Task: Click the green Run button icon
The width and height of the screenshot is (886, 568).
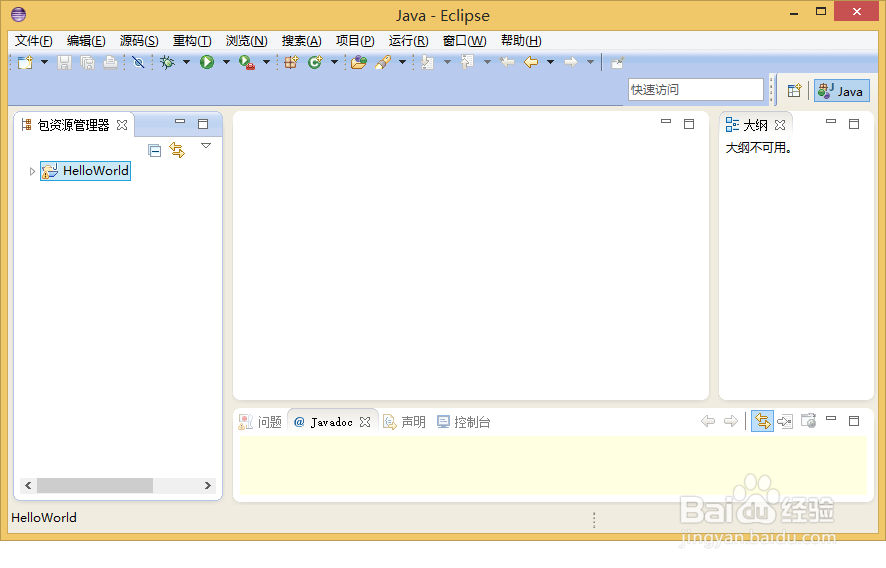Action: [x=207, y=62]
